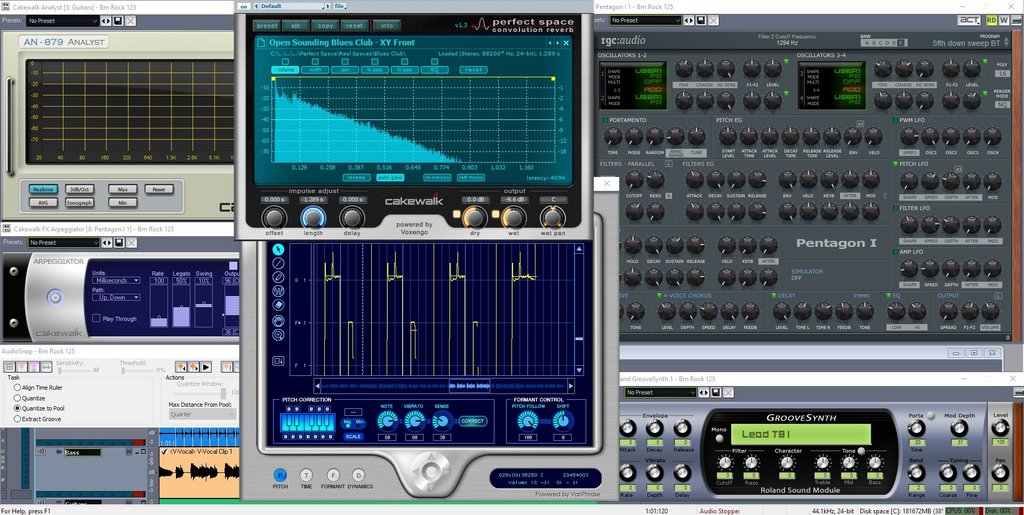Switch V-Vocal to PITCH edit mode
This screenshot has width=1024, height=515.
[280, 476]
